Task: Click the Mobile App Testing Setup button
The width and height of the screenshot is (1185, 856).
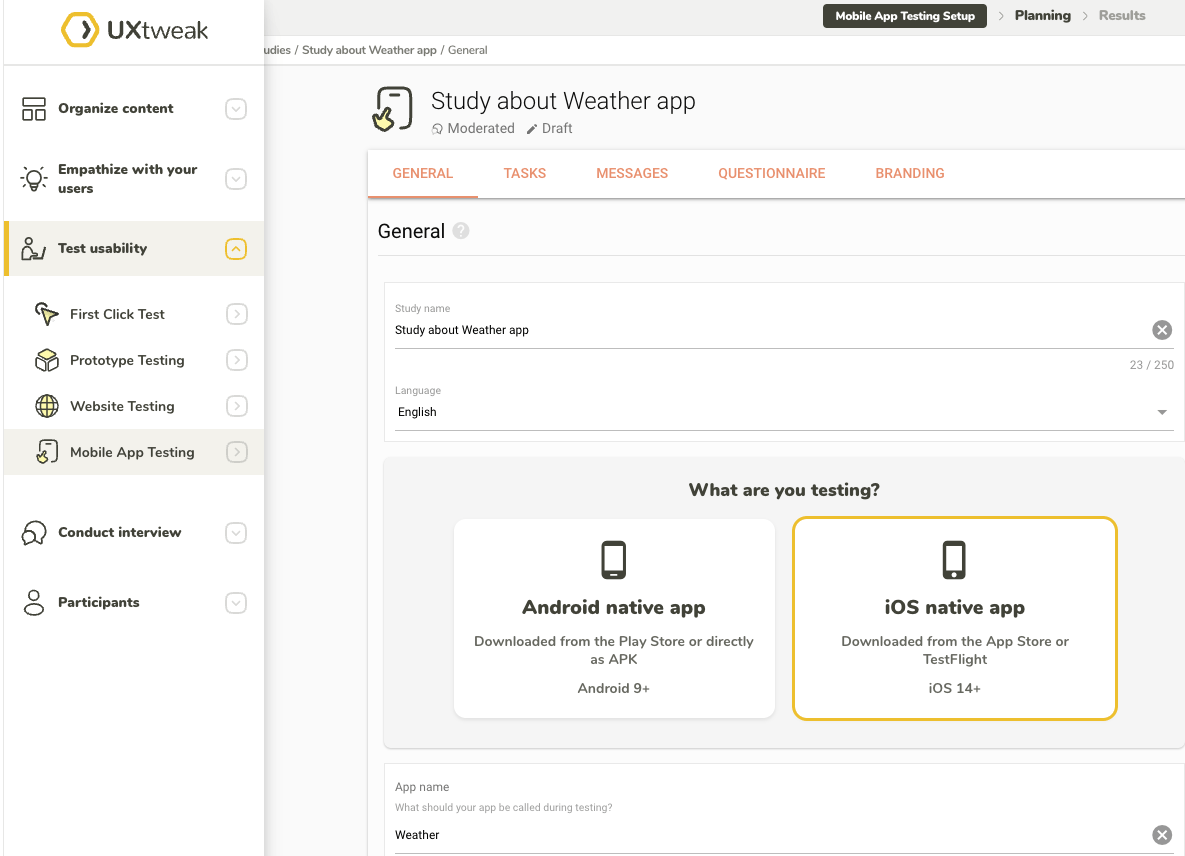Action: pyautogui.click(x=904, y=16)
